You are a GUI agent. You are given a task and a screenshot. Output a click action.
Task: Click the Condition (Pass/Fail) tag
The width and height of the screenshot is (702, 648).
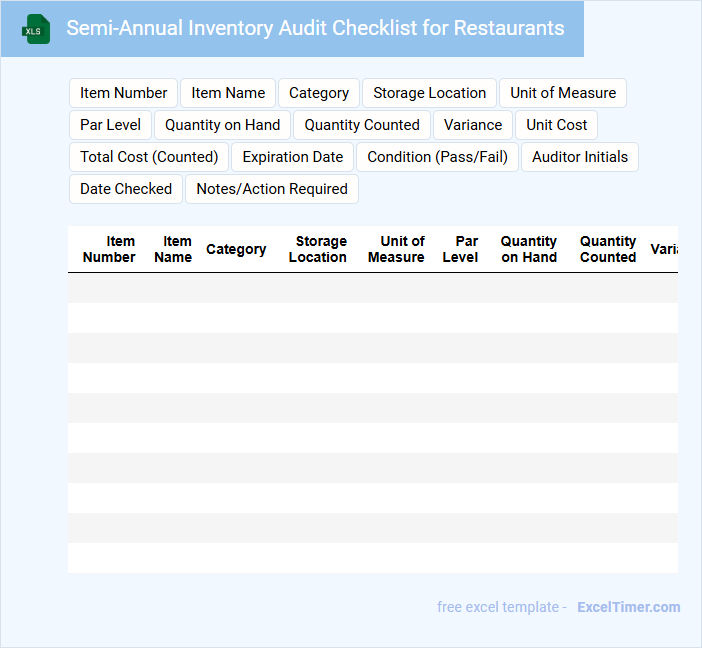[437, 157]
